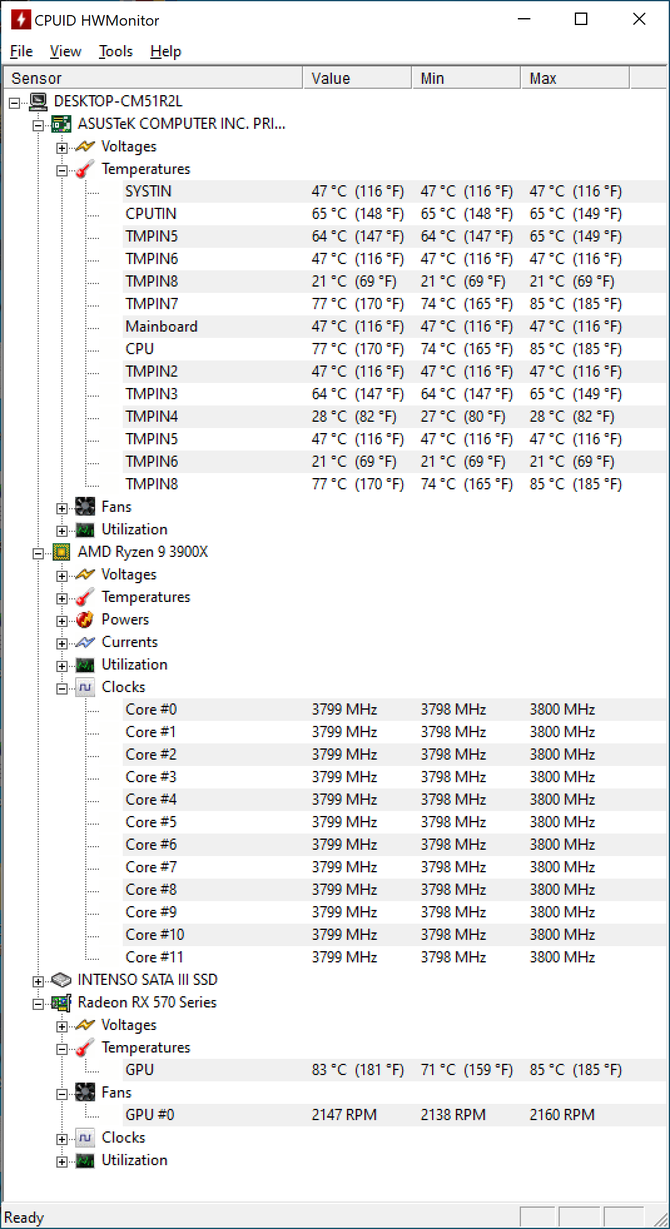Collapse the Ryzen Clocks section
The image size is (670, 1229).
(62, 688)
